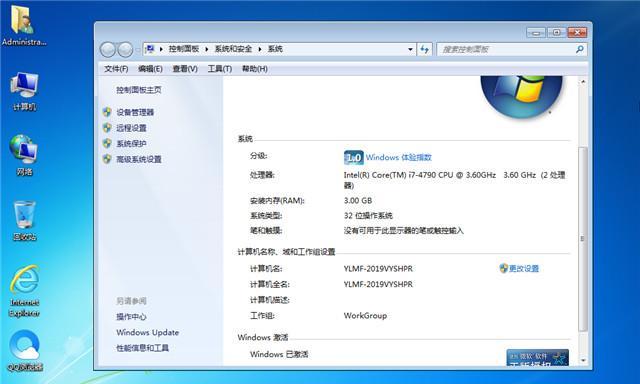
Task: Select the WorkGroup value
Action: pos(365,315)
